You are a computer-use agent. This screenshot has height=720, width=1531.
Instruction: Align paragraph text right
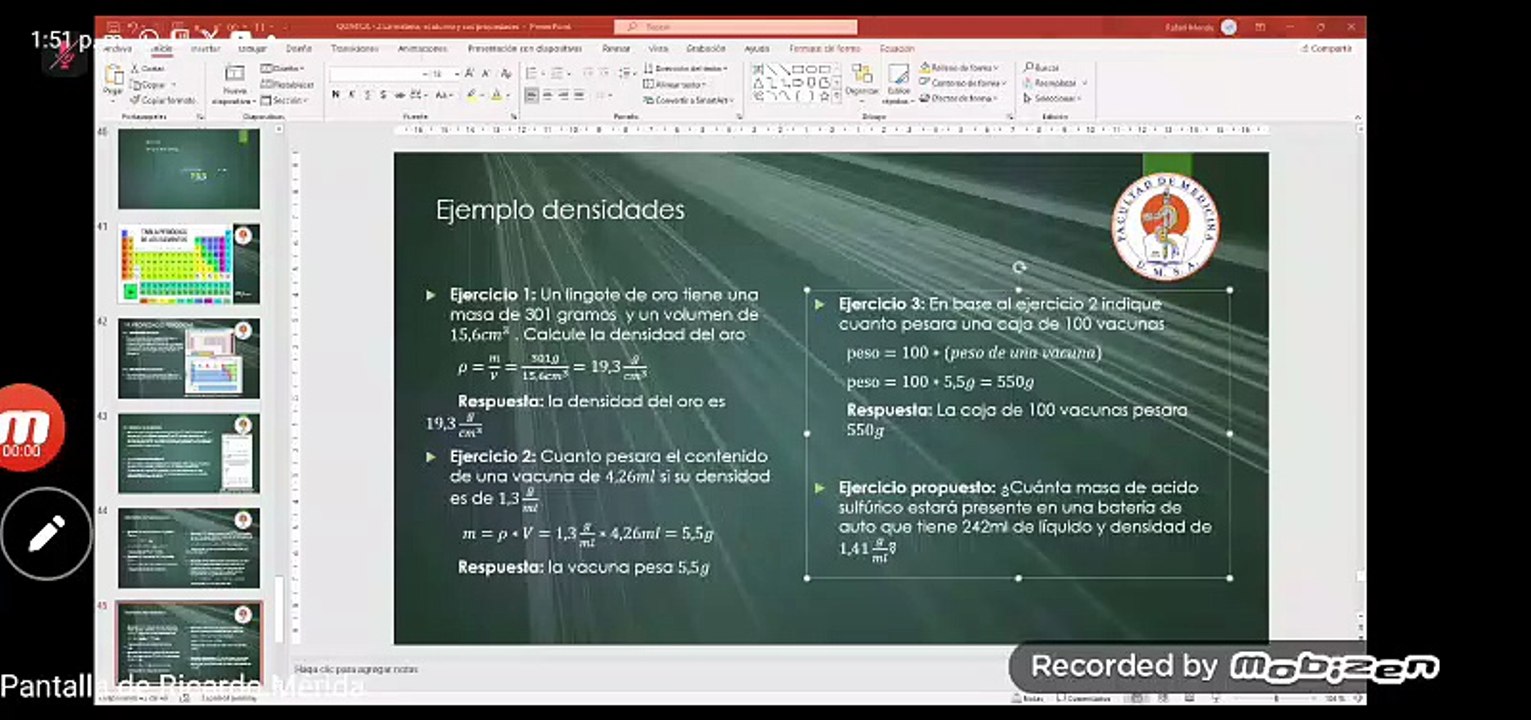pos(563,95)
